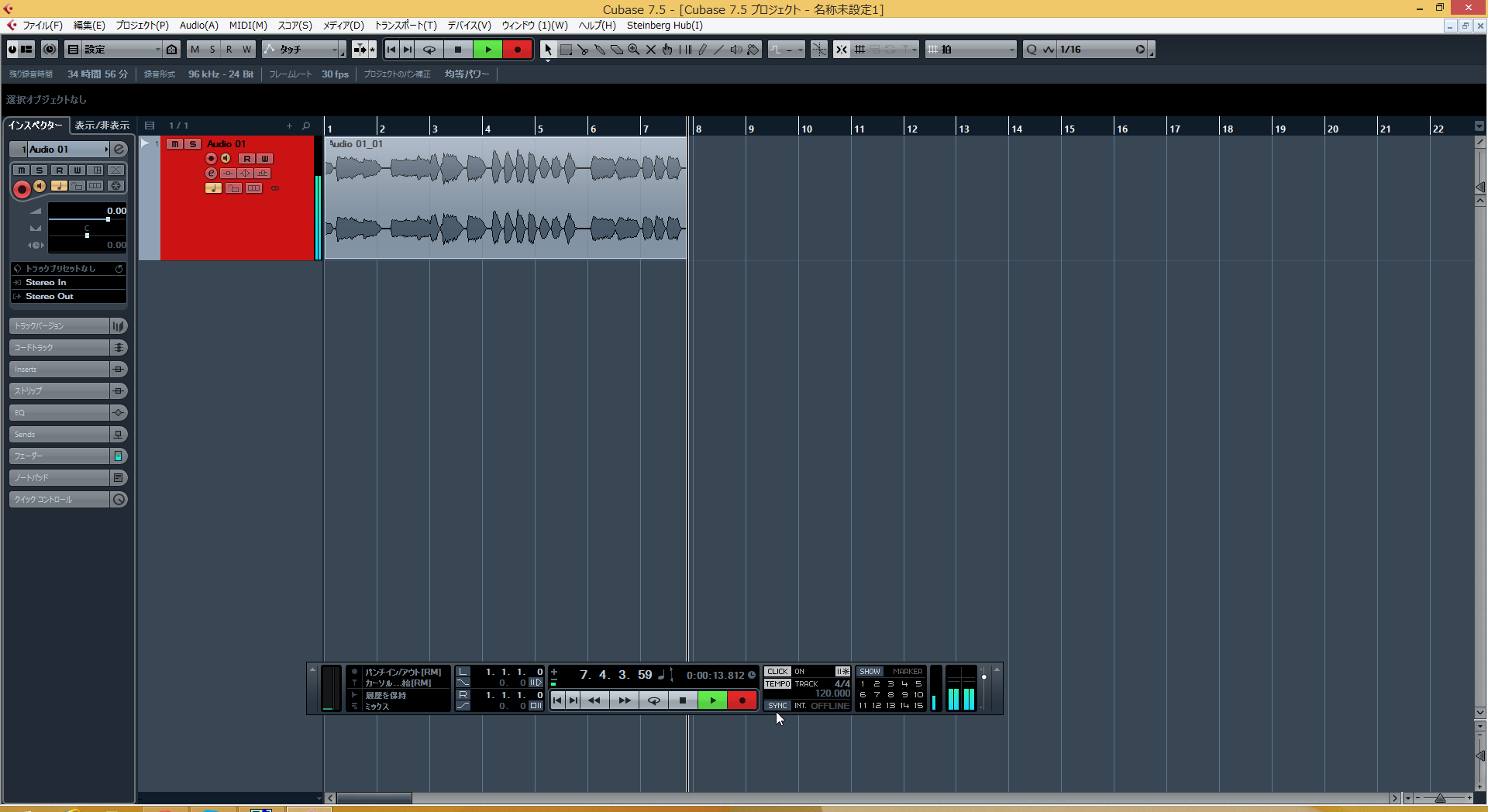The width and height of the screenshot is (1488, 812).
Task: Select the Erase tool
Action: (x=617, y=50)
